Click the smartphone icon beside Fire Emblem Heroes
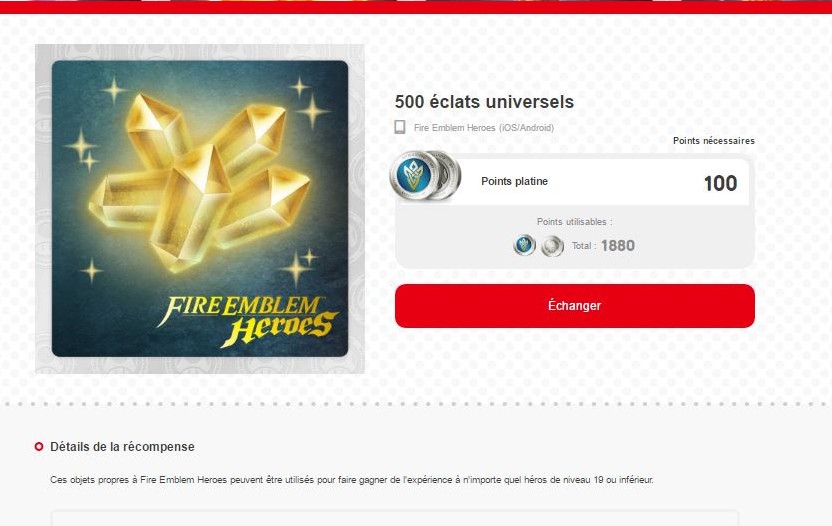Viewport: 832px width, 526px height. [400, 127]
